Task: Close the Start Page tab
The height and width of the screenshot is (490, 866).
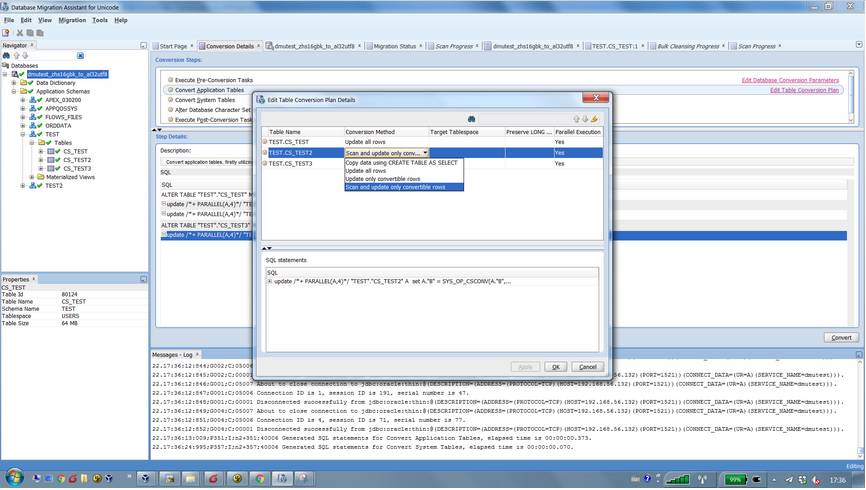Action: (192, 46)
